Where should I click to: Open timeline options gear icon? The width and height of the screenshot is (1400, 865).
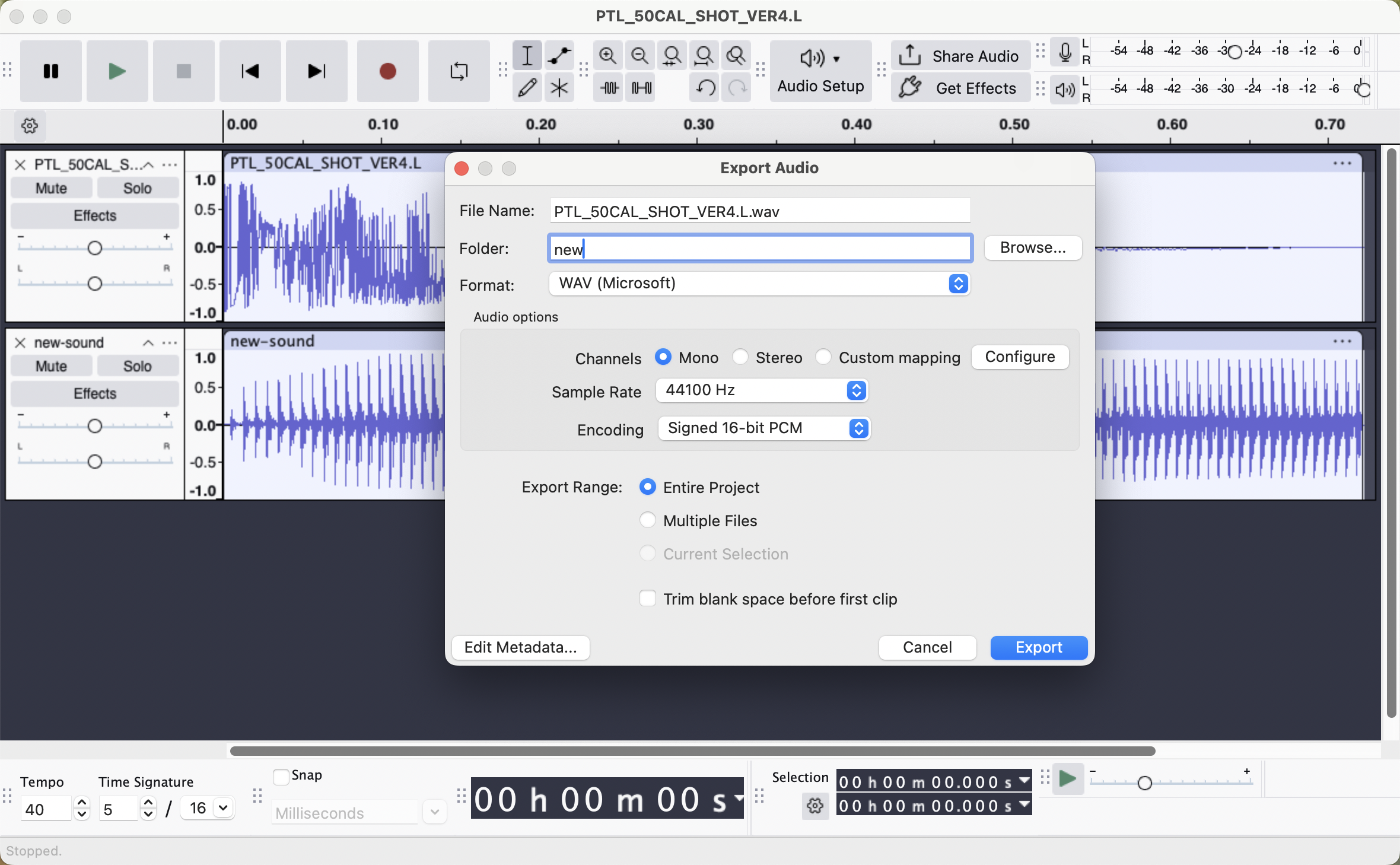pyautogui.click(x=30, y=126)
